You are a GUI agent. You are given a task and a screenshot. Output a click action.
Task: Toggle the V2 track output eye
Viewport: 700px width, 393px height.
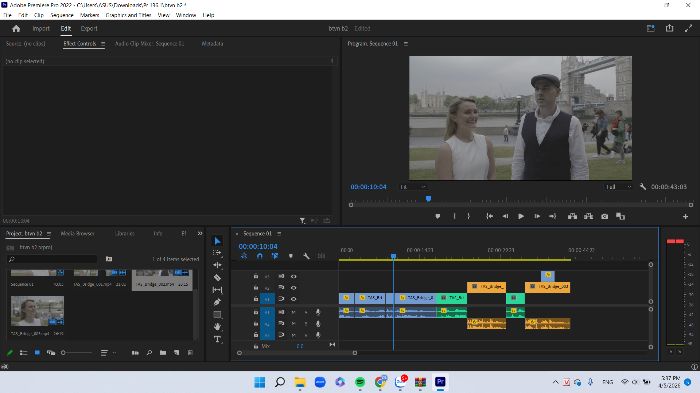[x=294, y=288]
